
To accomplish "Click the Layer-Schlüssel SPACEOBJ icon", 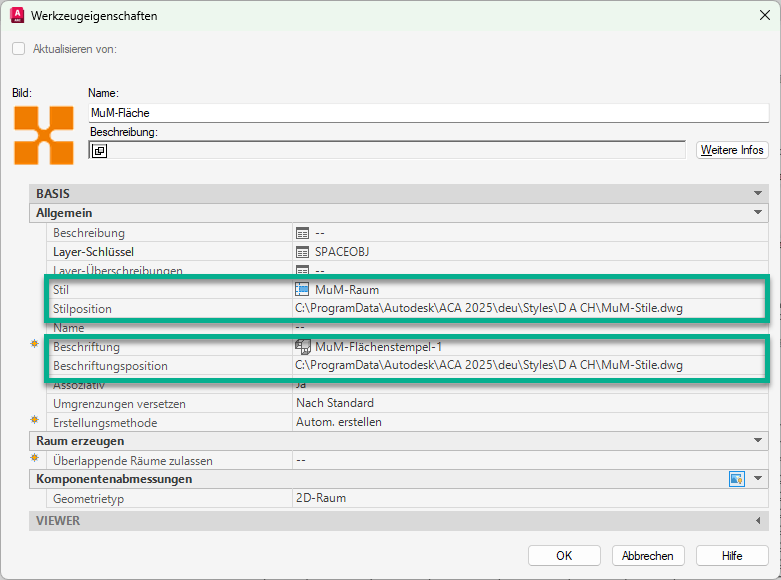I will click(x=303, y=252).
